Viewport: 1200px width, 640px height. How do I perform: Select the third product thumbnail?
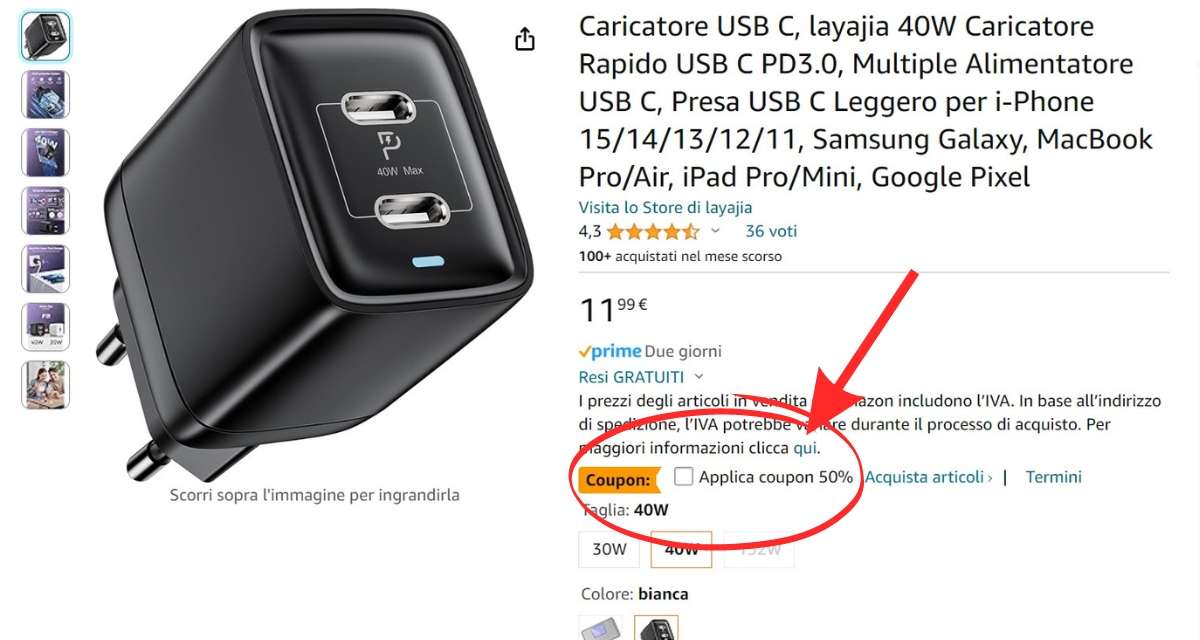pyautogui.click(x=46, y=153)
